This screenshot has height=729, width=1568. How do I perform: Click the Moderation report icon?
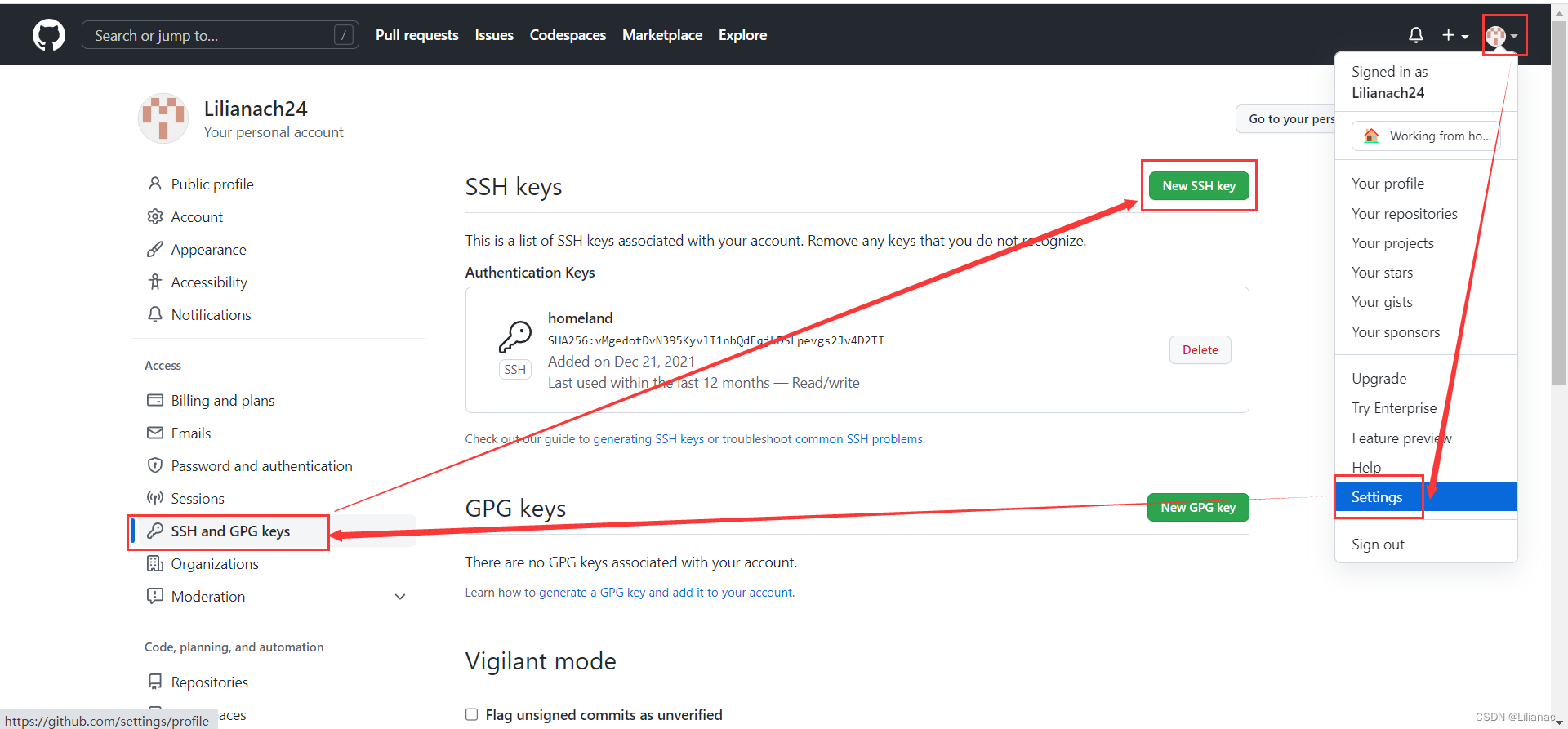tap(155, 596)
